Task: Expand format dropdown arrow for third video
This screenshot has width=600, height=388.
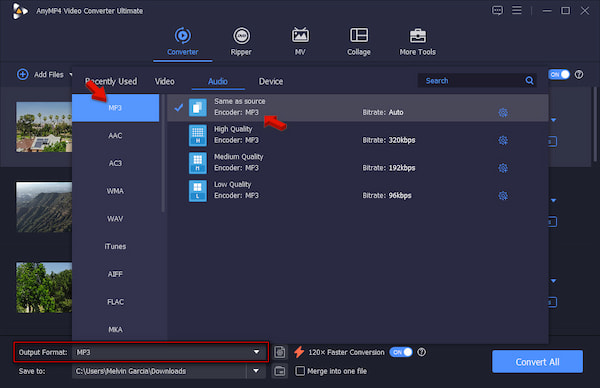Action: coord(553,281)
